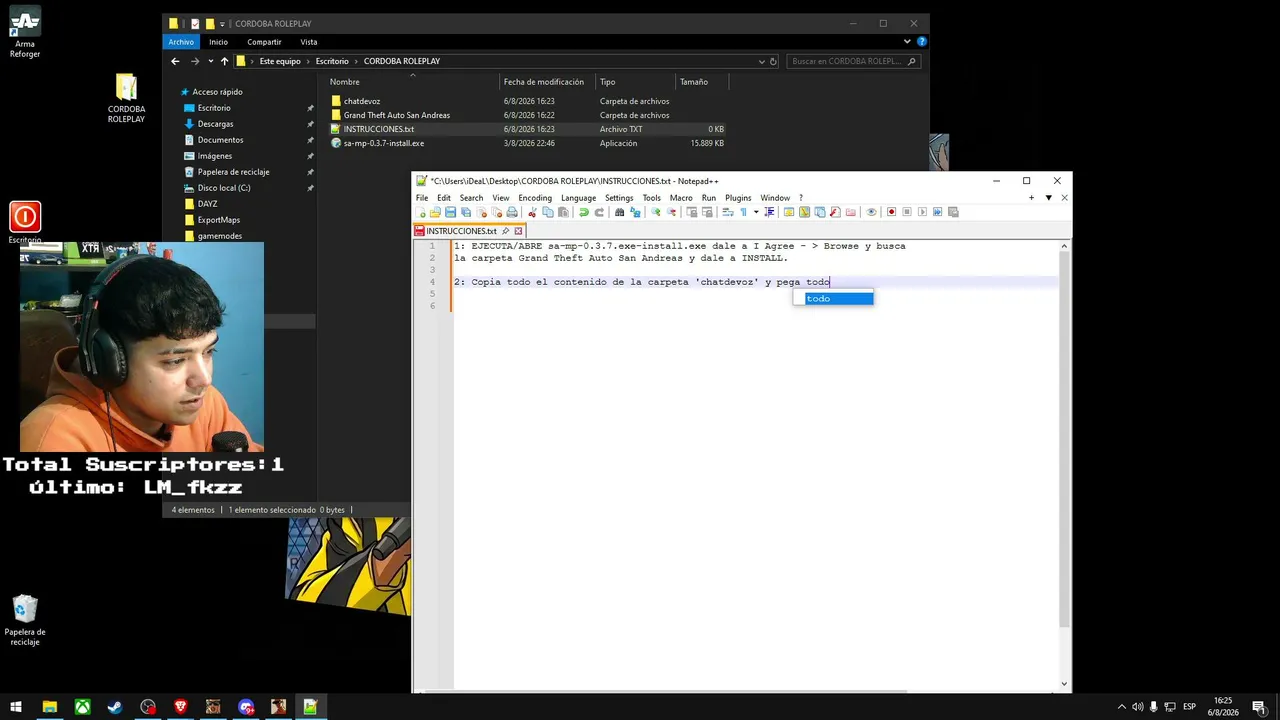Screen dimensions: 1280x720
Task: Open the Explorer address bar history dropdown
Action: [762, 61]
